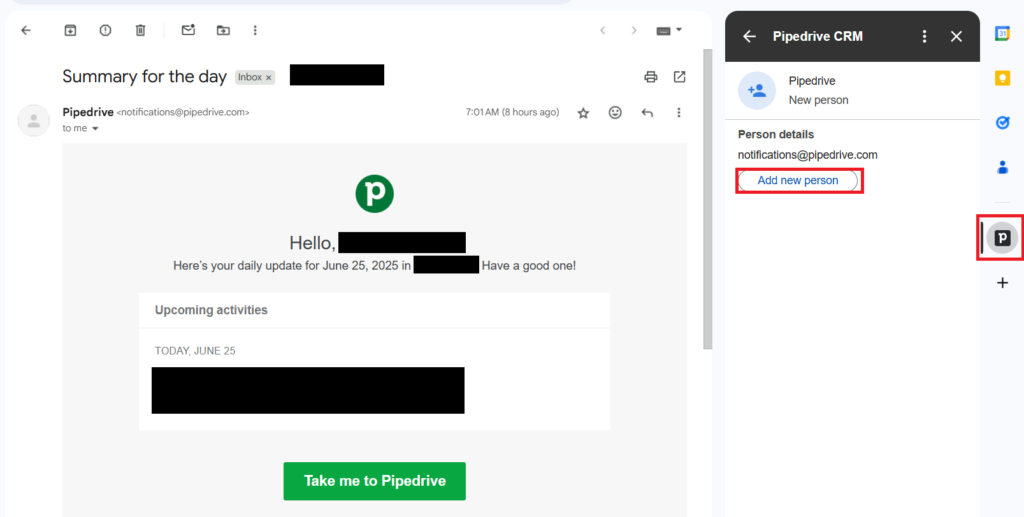Get add-ons plus icon
The height and width of the screenshot is (517, 1024).
1002,283
